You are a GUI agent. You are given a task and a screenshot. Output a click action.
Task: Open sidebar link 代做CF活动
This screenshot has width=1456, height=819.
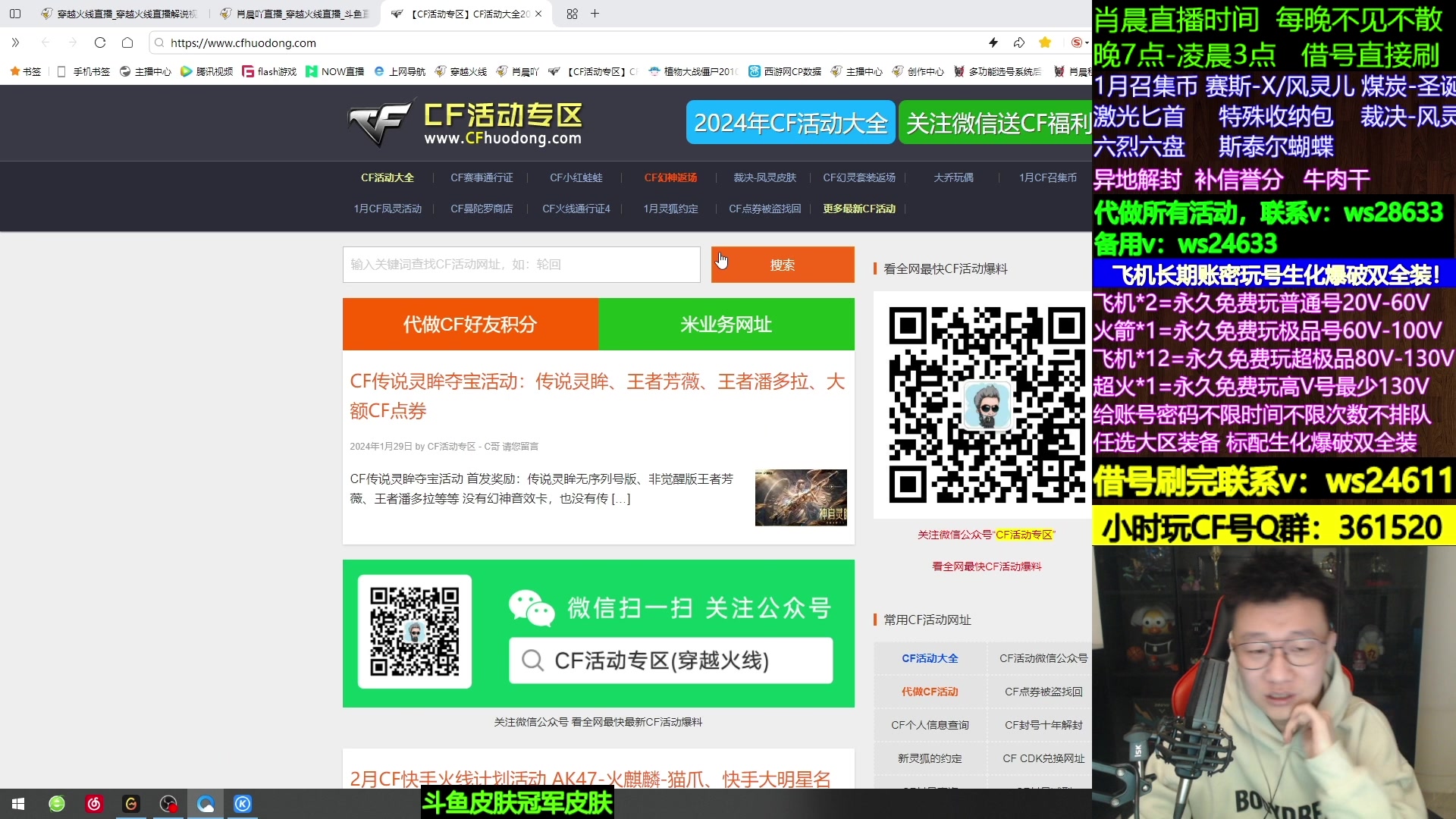click(x=930, y=692)
